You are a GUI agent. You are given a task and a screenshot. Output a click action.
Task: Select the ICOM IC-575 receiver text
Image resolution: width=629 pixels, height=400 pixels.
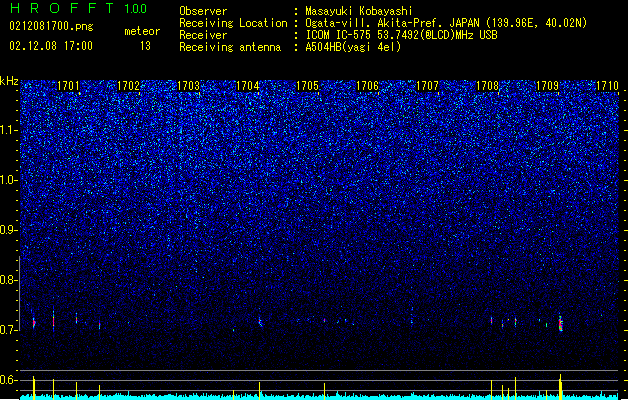(401, 35)
